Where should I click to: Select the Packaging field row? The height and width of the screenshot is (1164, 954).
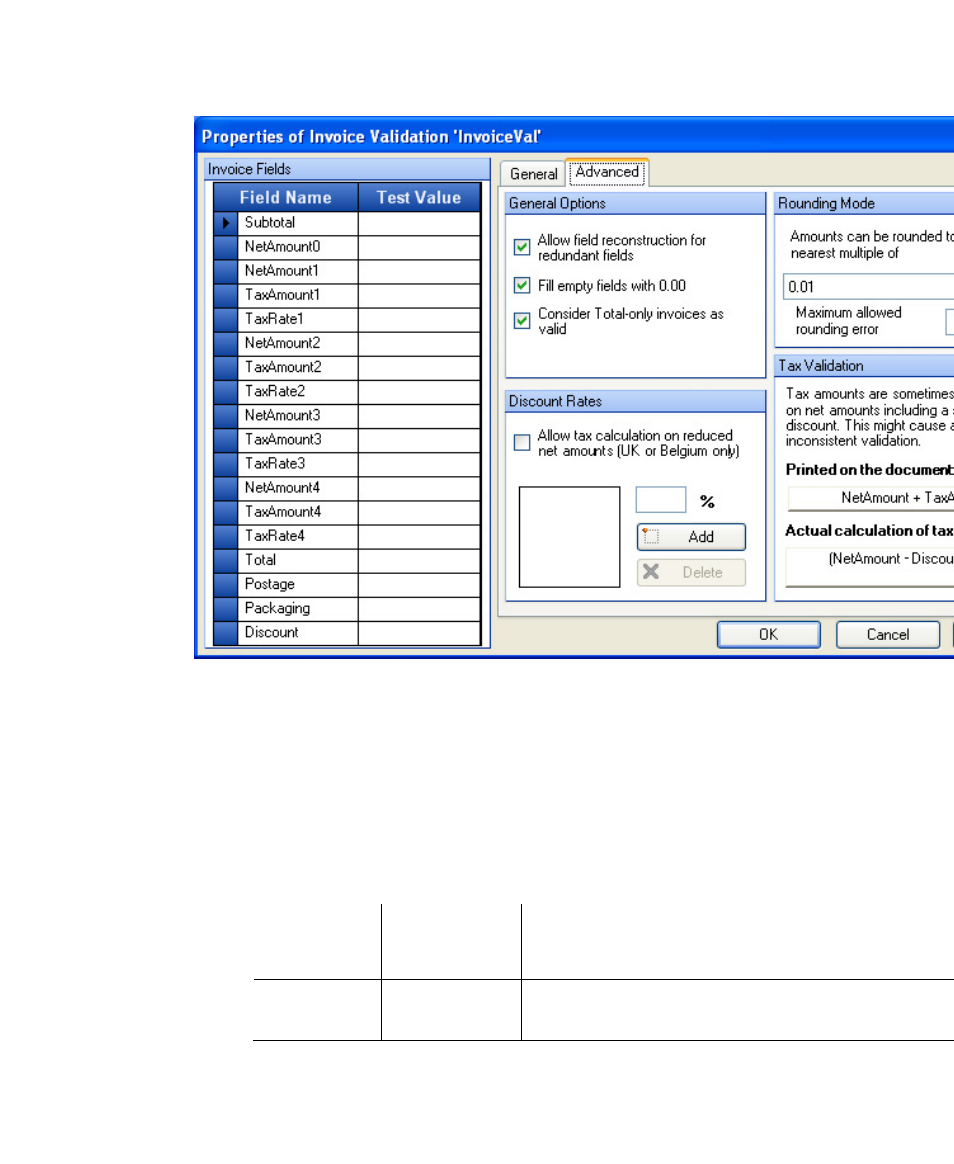tap(298, 609)
